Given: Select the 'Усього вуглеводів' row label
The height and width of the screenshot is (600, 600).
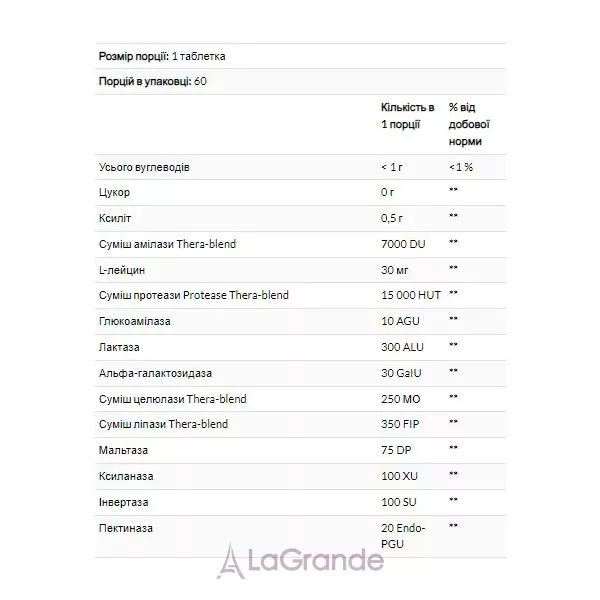Looking at the screenshot, I should point(144,167).
